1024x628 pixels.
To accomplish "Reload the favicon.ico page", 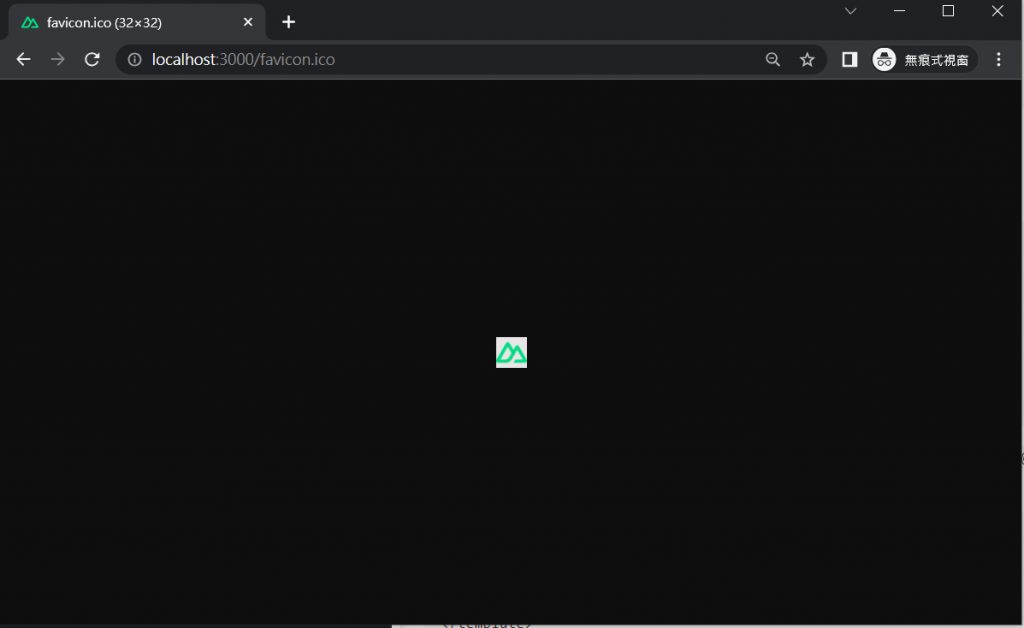I will click(92, 59).
